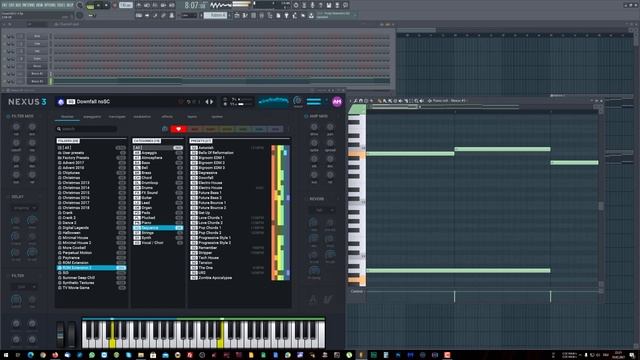Image resolution: width=640 pixels, height=360 pixels.
Task: Toggle AMP MOD power in Nexus
Action: point(306,116)
